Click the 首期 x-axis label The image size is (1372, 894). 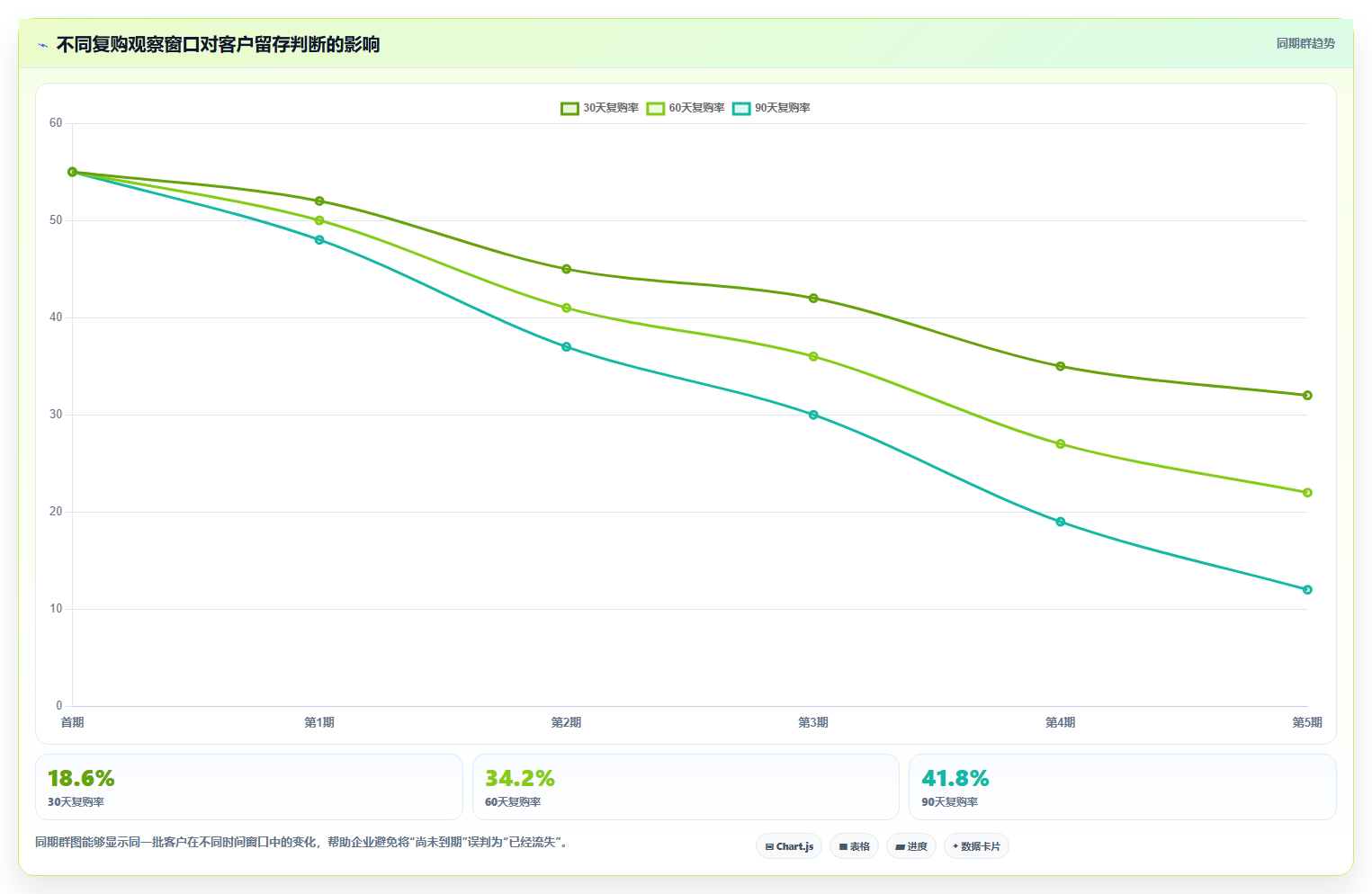[72, 722]
